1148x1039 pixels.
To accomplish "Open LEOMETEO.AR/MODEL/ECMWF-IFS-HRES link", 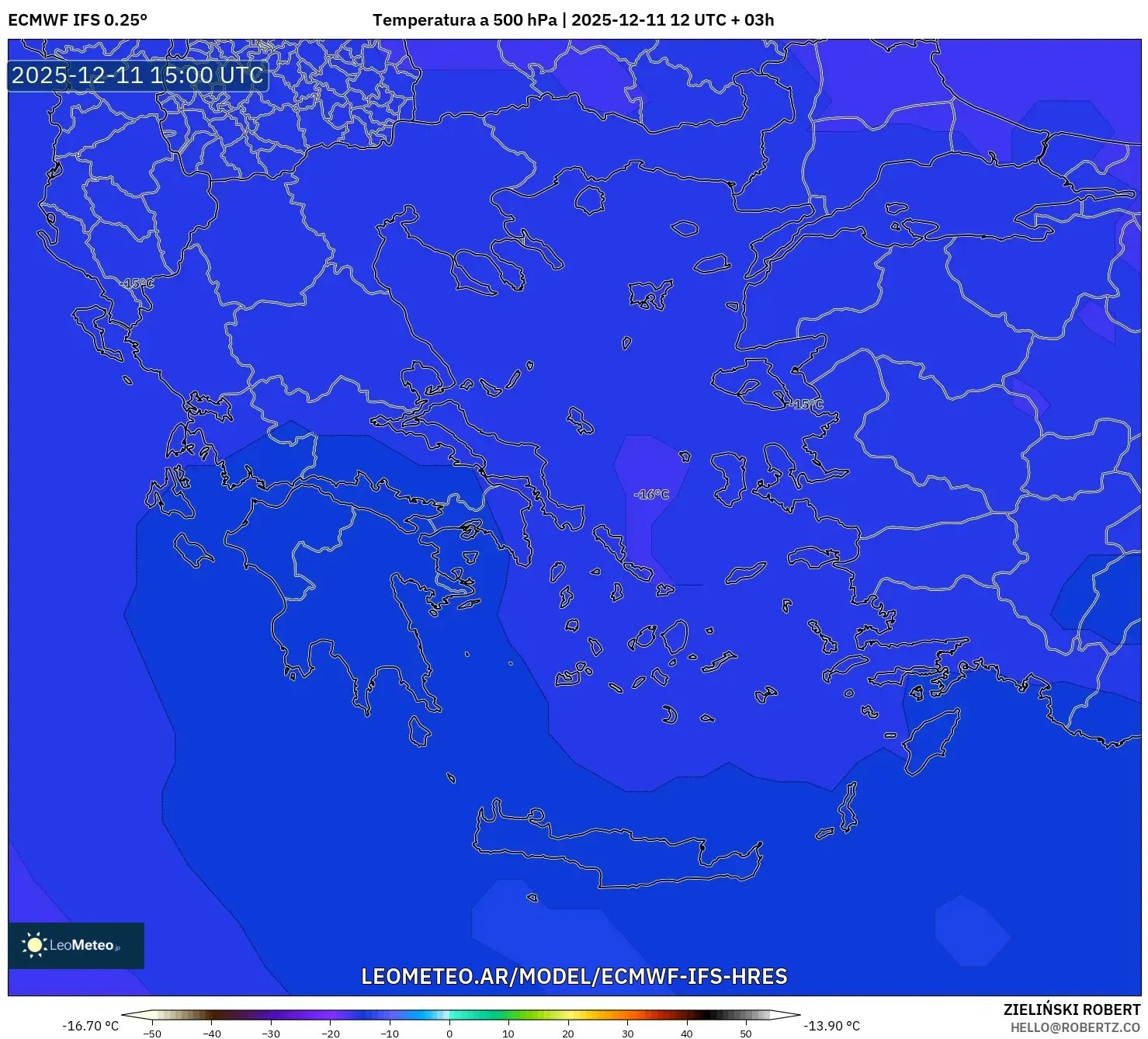I will click(x=574, y=976).
